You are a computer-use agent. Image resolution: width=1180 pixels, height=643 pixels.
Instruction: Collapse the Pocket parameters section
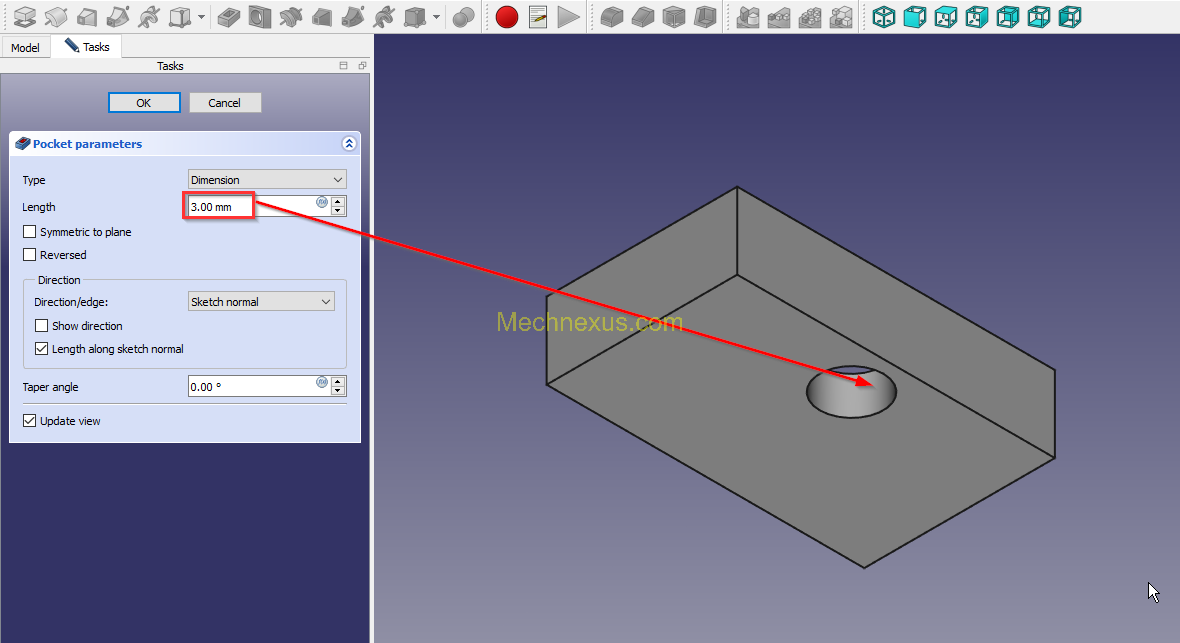click(348, 143)
